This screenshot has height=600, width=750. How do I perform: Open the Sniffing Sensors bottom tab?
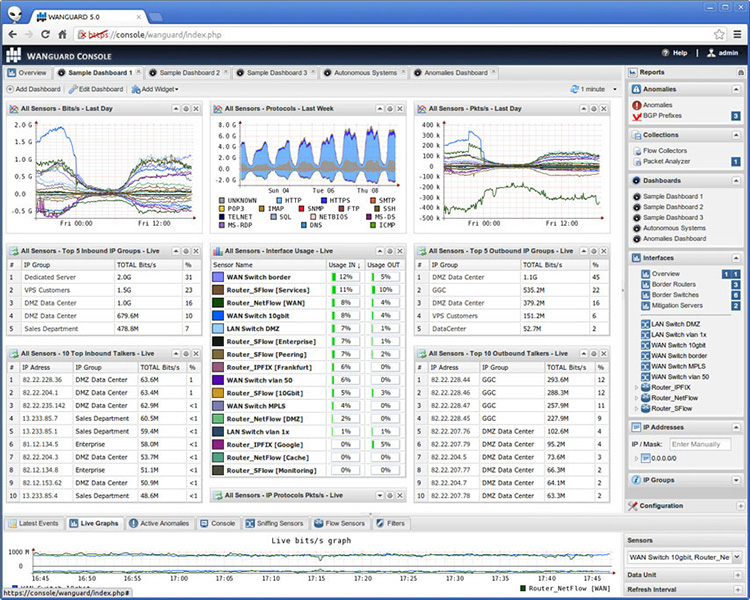[x=275, y=523]
